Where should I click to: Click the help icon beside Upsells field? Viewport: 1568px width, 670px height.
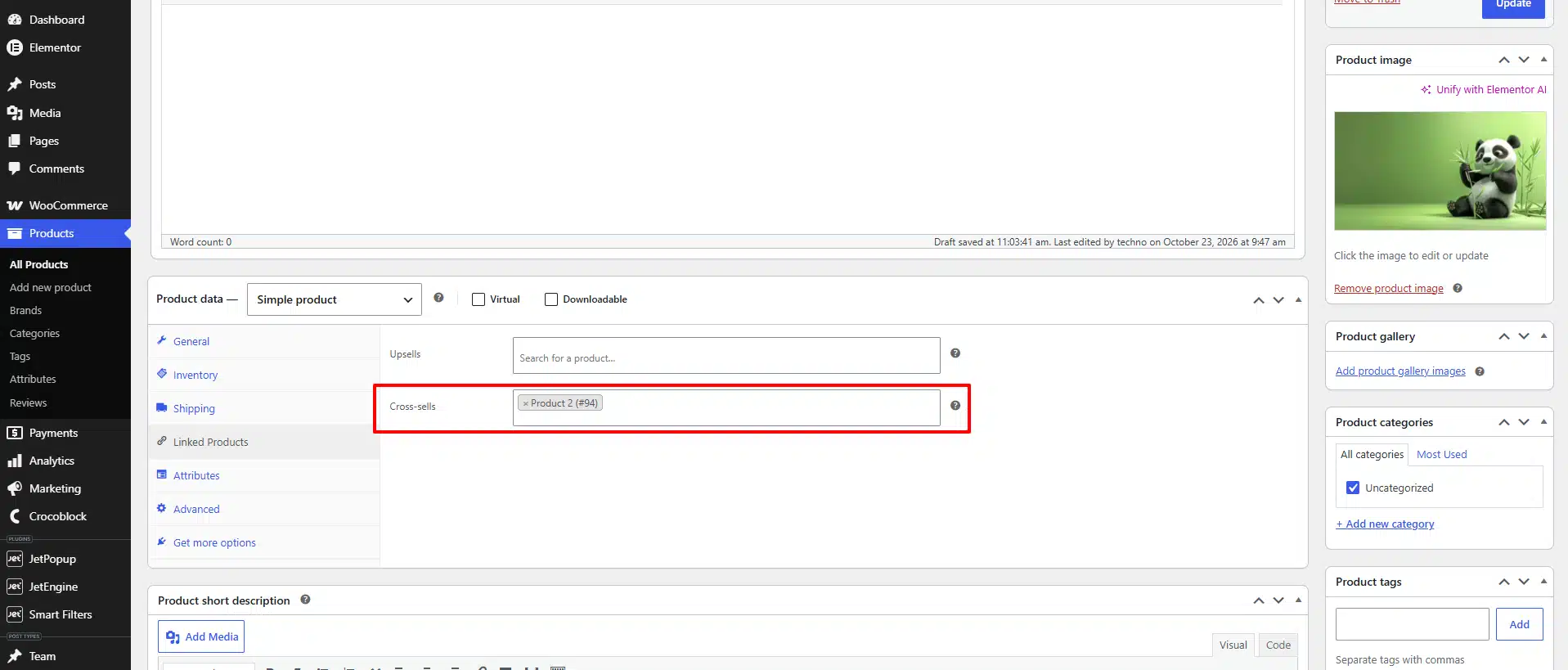coord(955,353)
